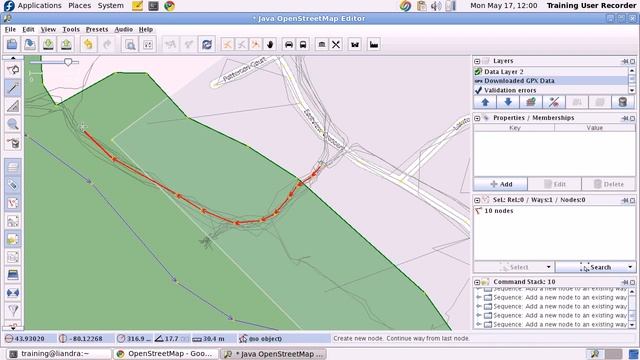Viewport: 640px width, 360px height.
Task: Apply the bus preset from toolbar
Action: (x=303, y=44)
